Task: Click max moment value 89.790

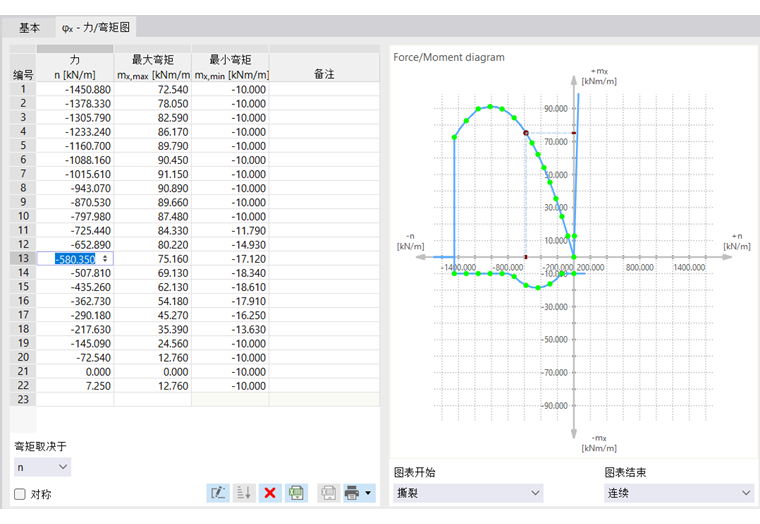Action: [153, 146]
